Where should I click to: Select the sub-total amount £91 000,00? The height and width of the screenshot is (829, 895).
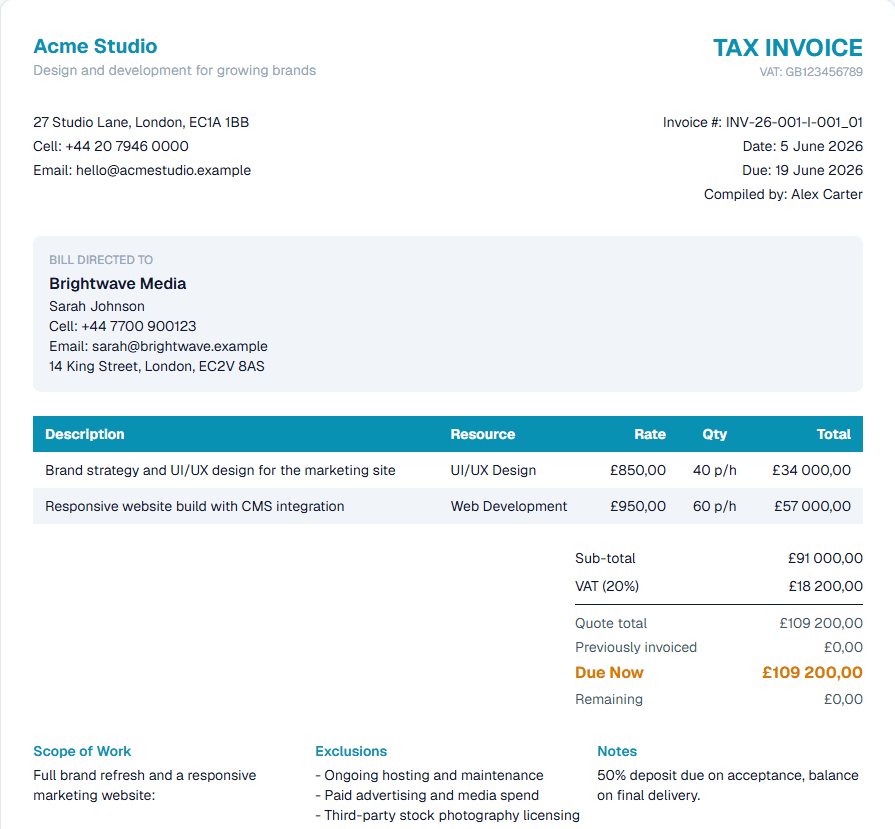pos(825,558)
